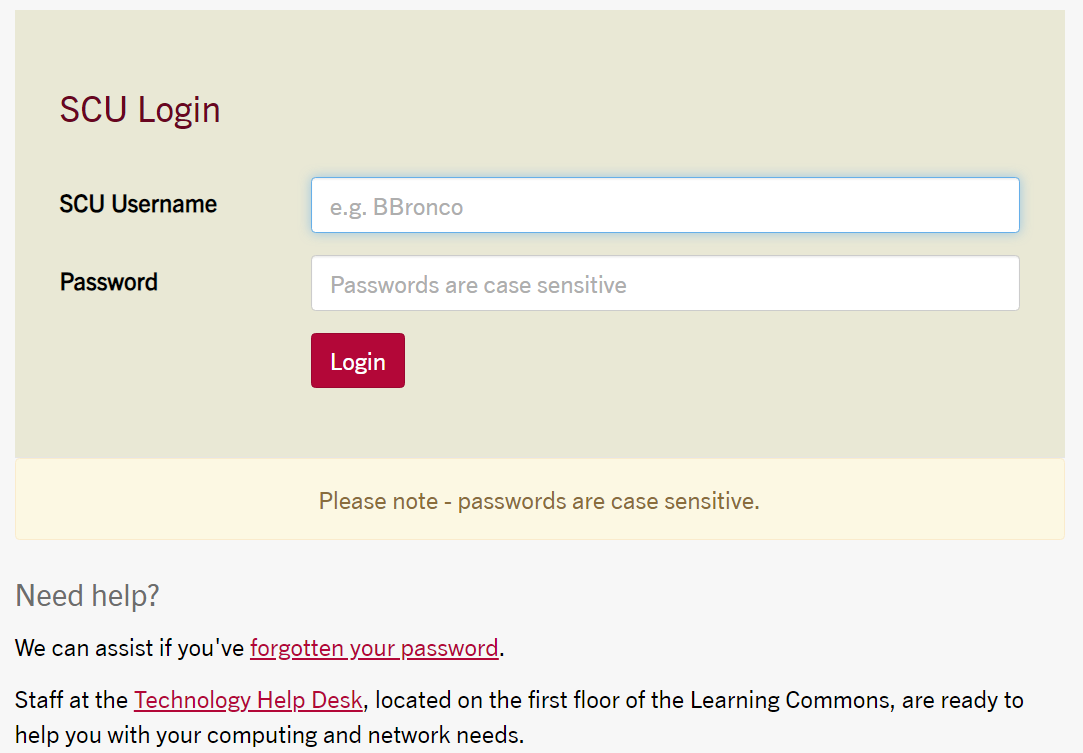Click the case sensitive notice banner text
The height and width of the screenshot is (753, 1083).
pos(539,501)
